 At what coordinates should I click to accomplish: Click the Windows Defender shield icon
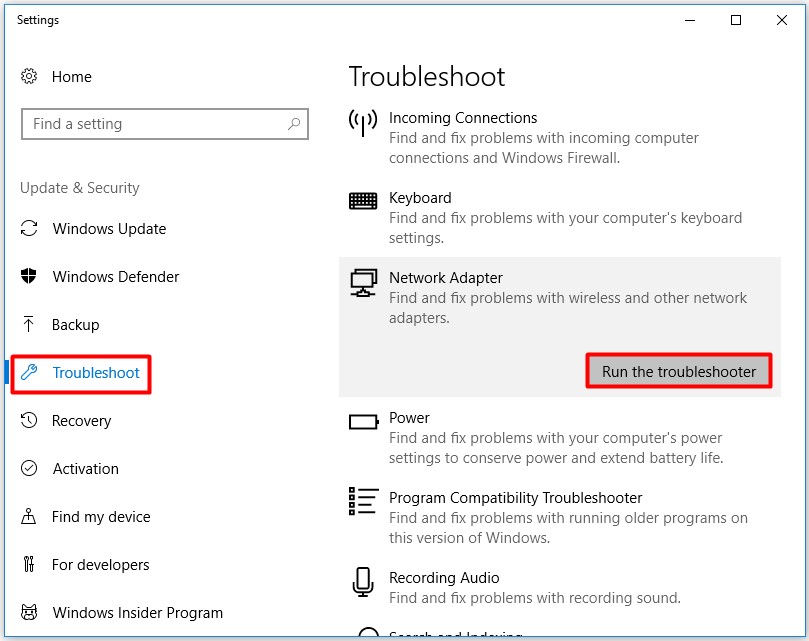tap(29, 277)
